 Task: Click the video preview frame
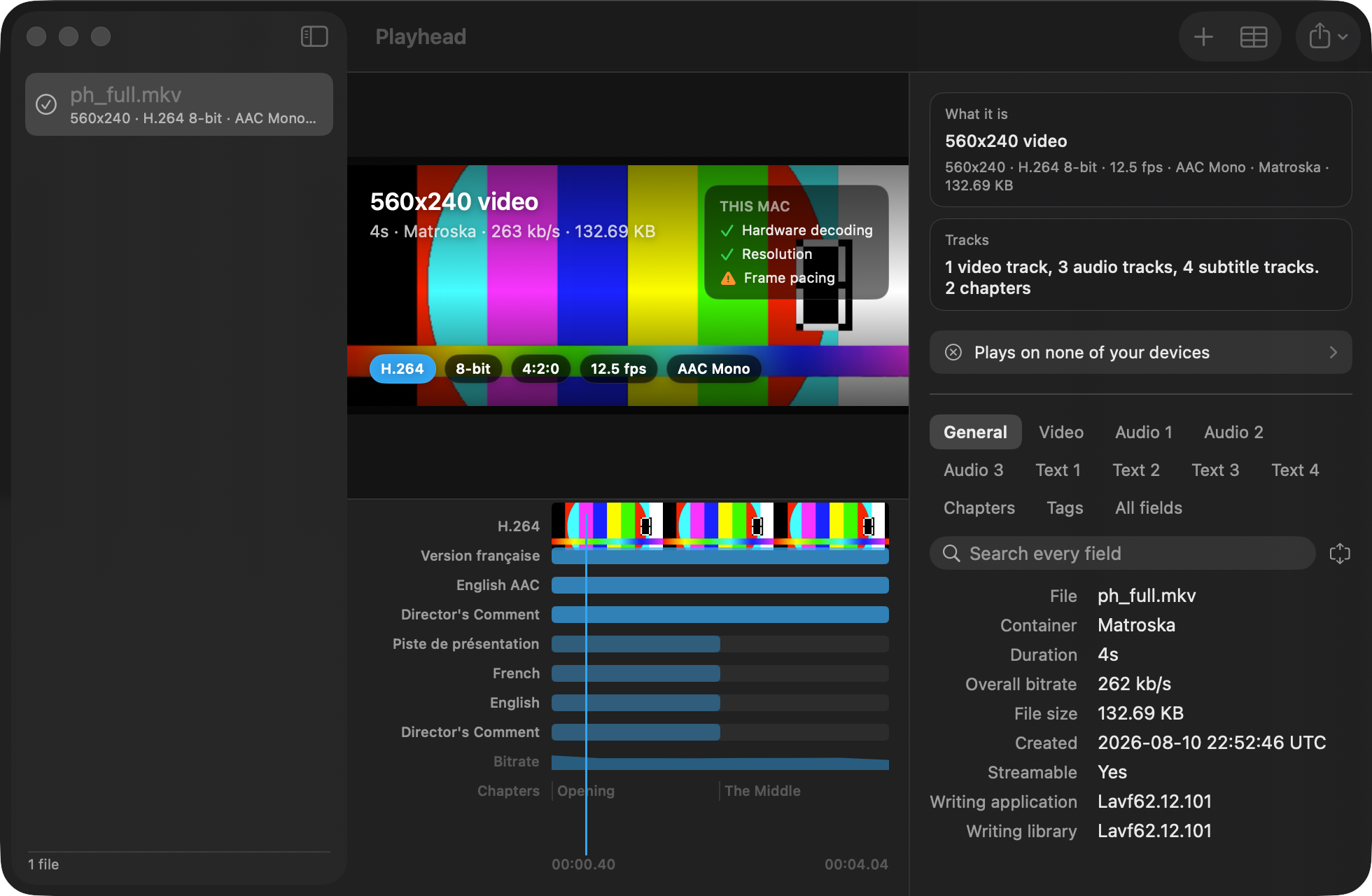coord(628,286)
